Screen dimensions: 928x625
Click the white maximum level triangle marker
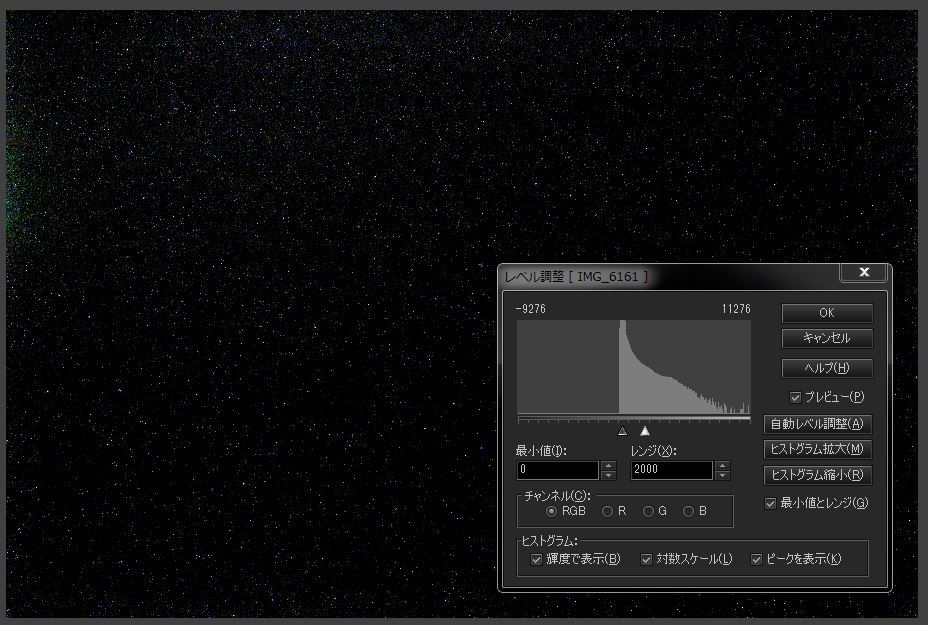645,431
